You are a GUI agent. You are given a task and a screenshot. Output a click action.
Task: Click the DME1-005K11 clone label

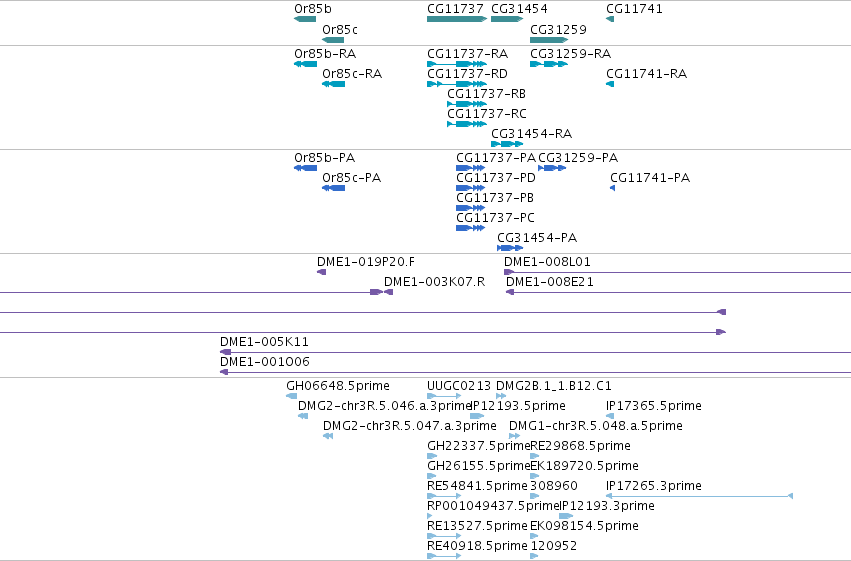pos(264,342)
